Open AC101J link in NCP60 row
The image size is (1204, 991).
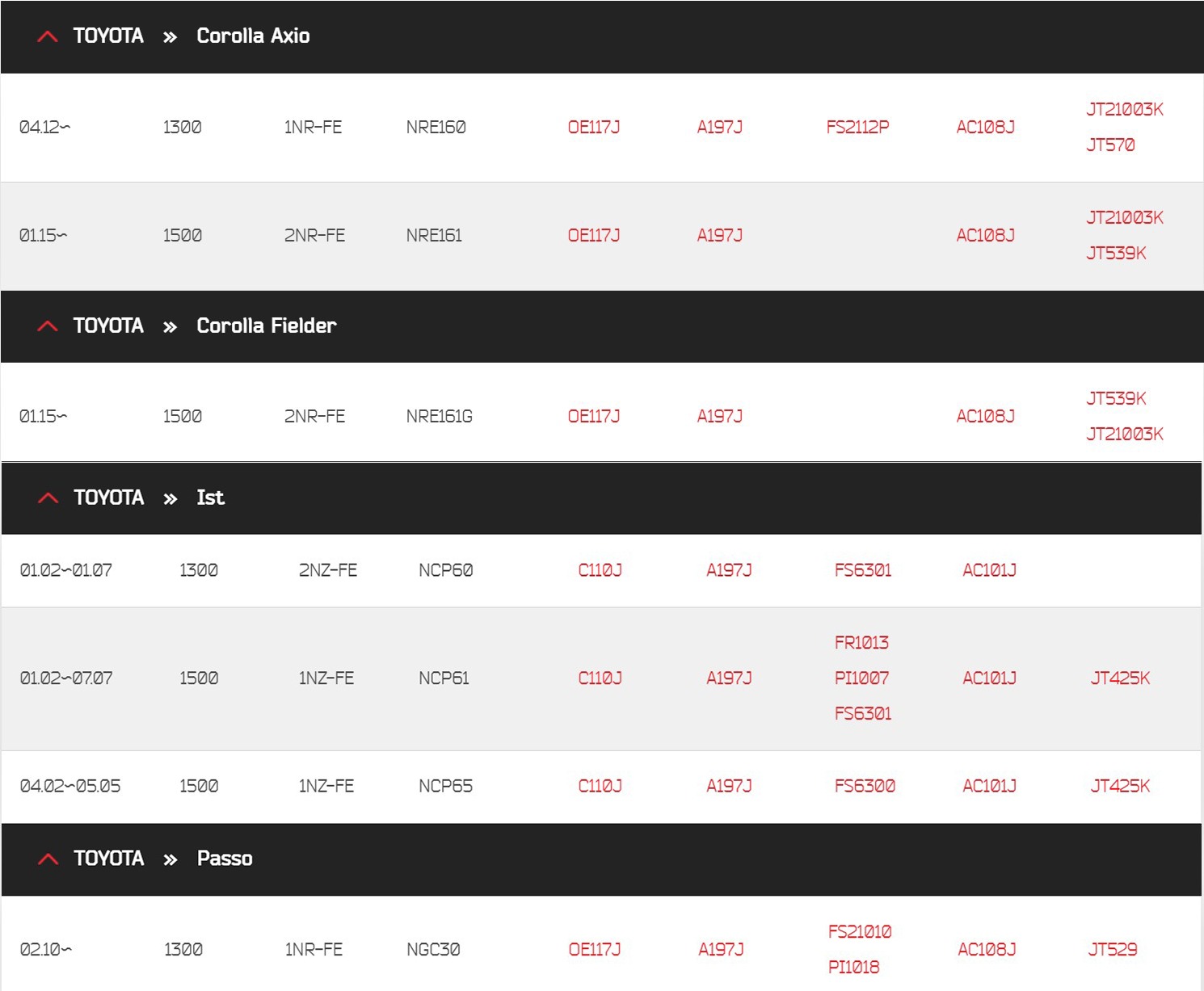989,571
